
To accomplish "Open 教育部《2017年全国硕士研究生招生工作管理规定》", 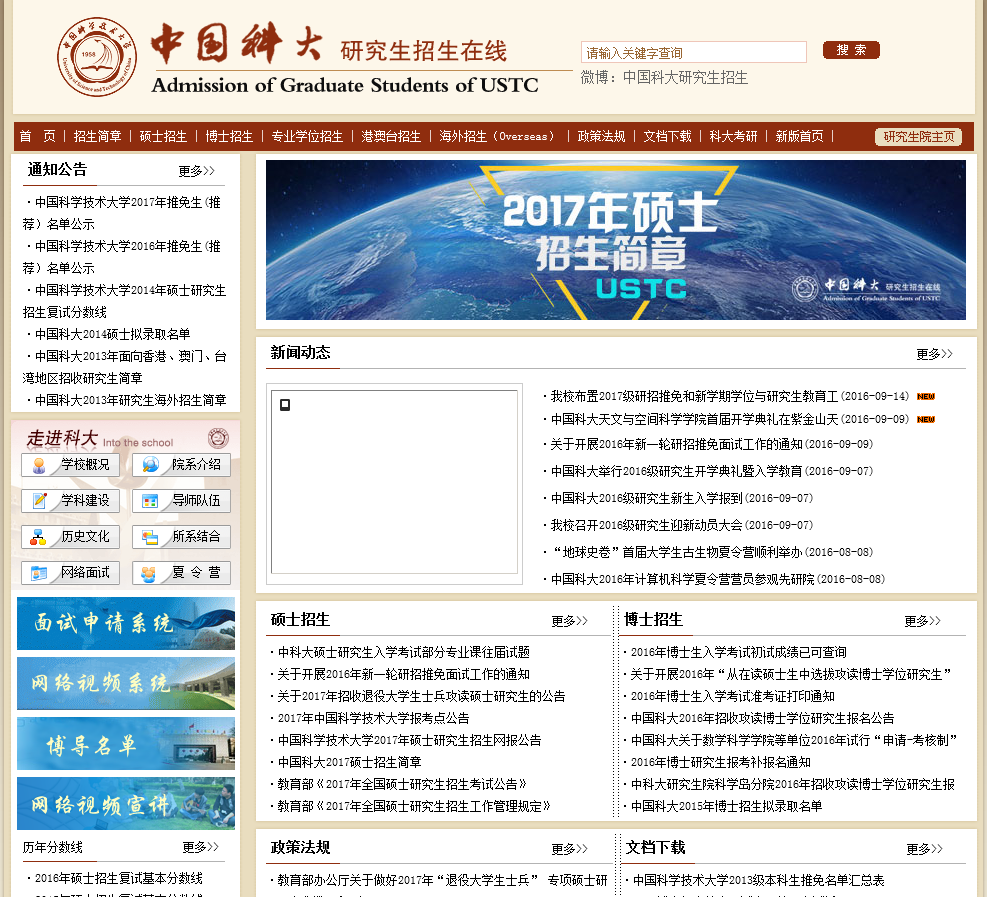I will coord(414,807).
